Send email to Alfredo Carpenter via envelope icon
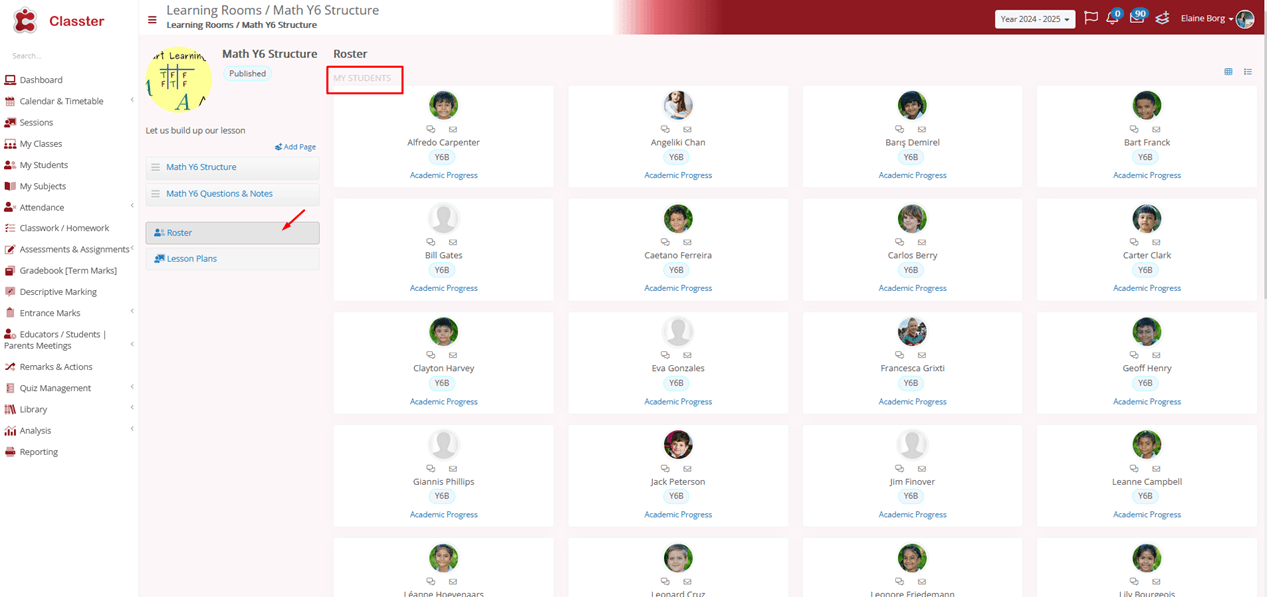 [453, 129]
